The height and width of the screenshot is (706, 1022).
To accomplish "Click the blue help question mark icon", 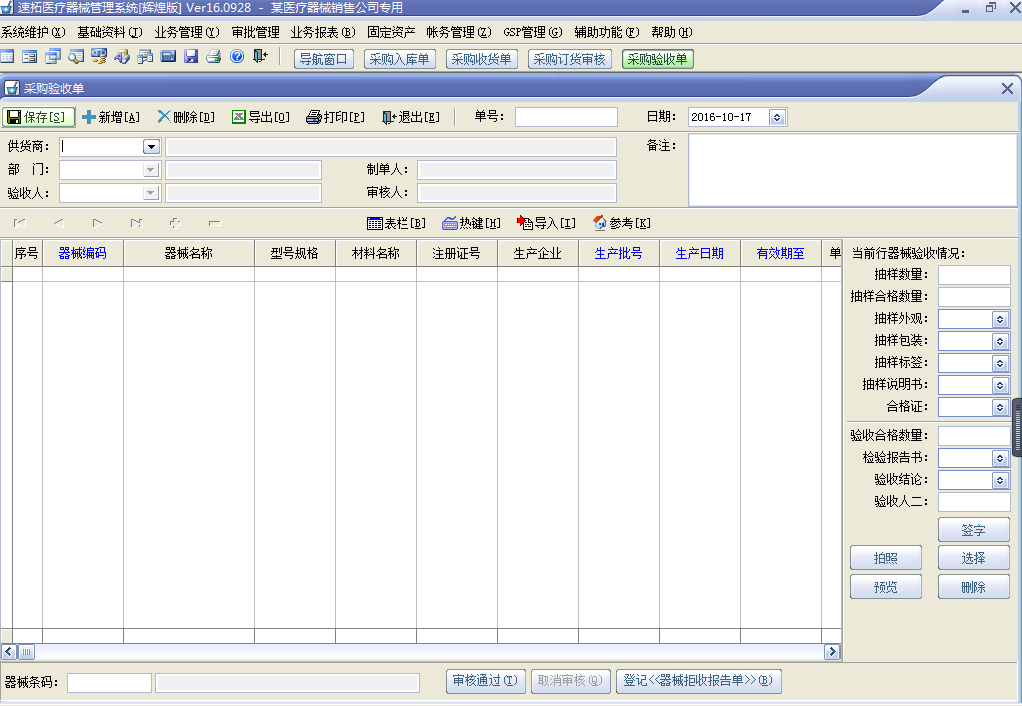I will pos(237,57).
